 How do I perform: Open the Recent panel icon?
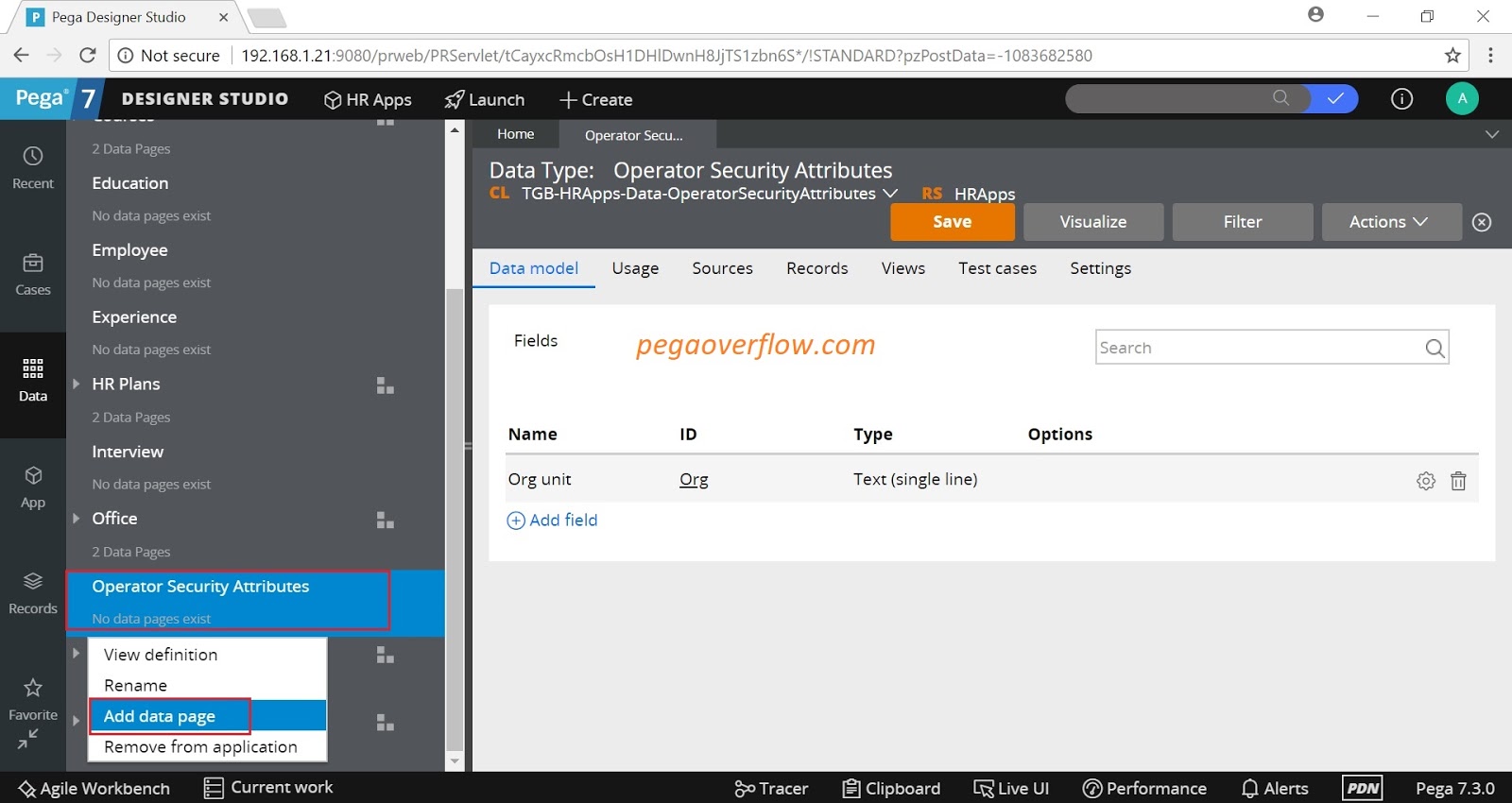(x=33, y=157)
